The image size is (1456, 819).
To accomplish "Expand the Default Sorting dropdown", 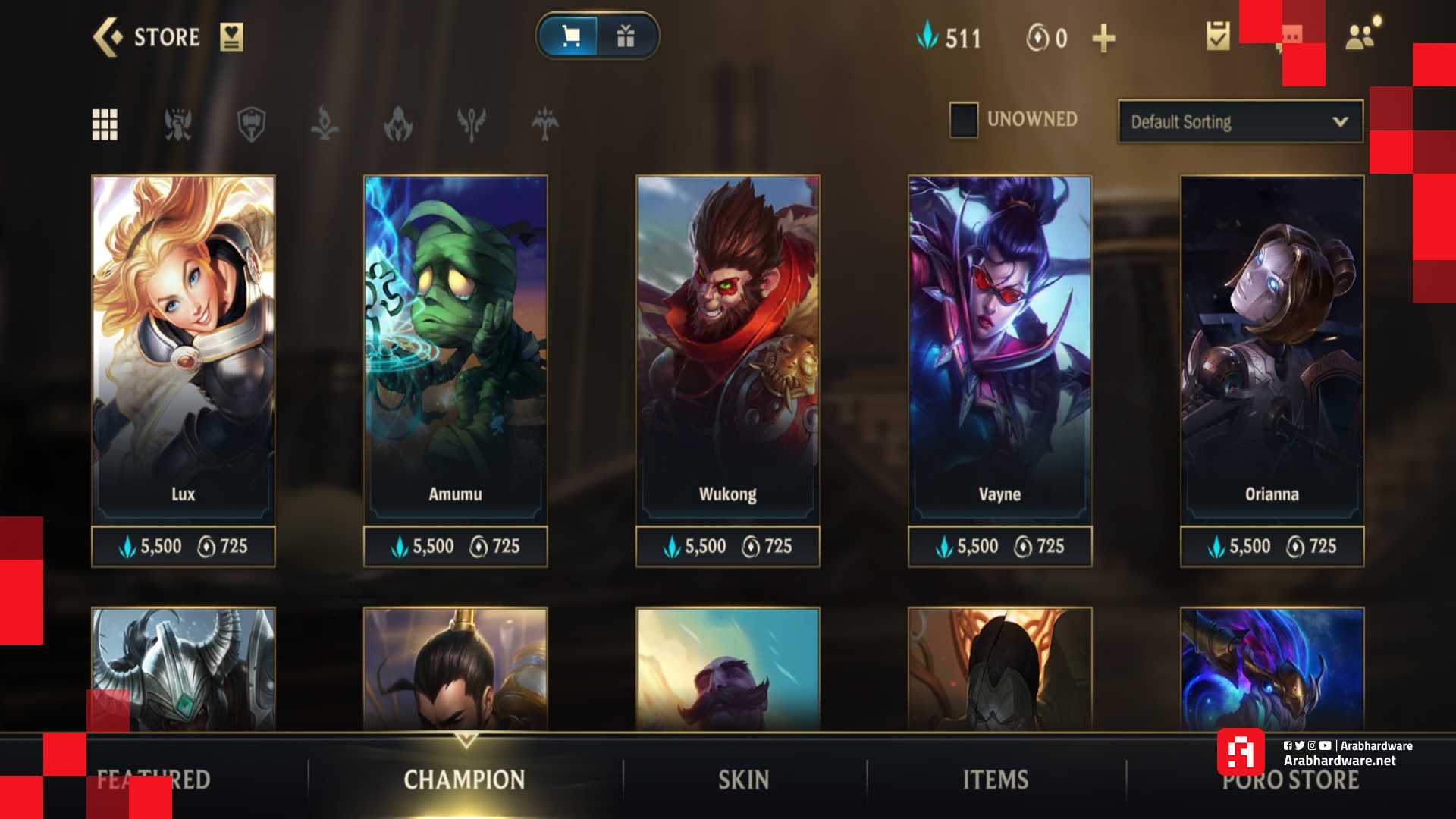I will coord(1241,121).
